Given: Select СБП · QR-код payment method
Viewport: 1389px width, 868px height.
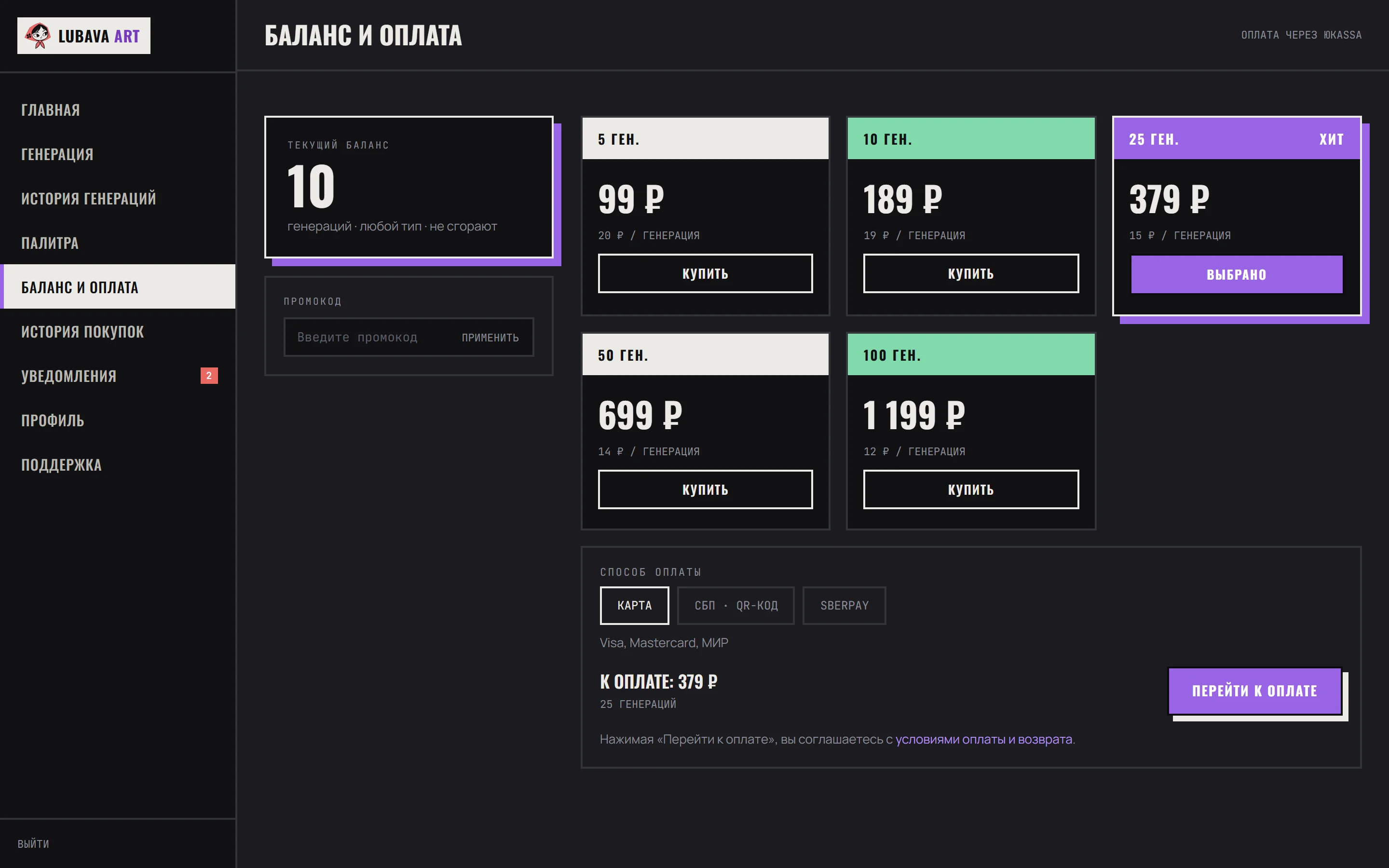Looking at the screenshot, I should [x=736, y=605].
